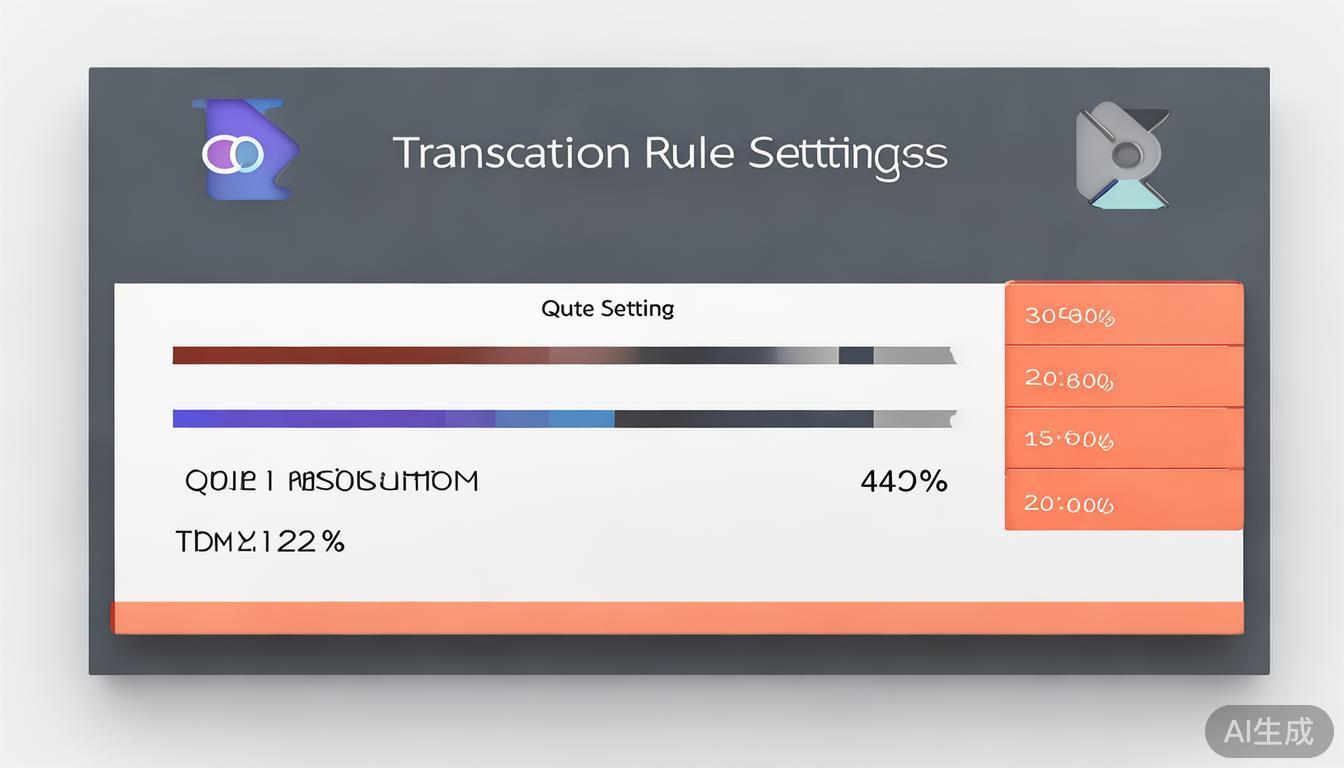Choose the 20:000 bottom orange option
This screenshot has width=1344, height=768.
click(x=1123, y=502)
